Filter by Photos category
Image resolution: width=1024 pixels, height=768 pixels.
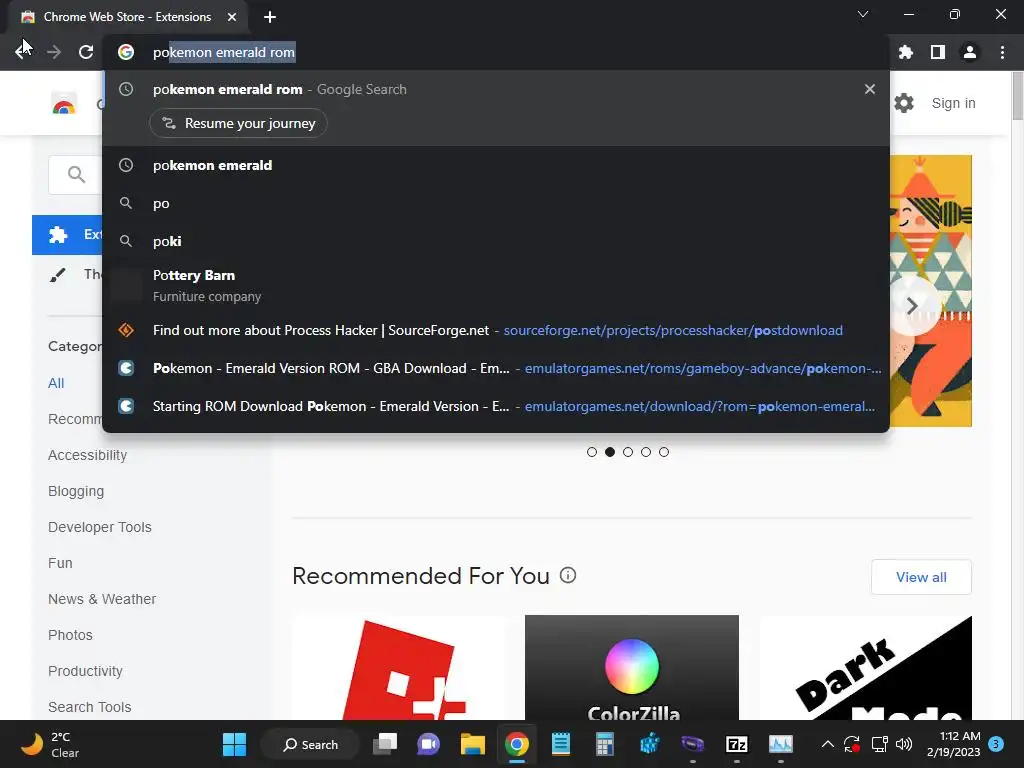[x=71, y=635]
